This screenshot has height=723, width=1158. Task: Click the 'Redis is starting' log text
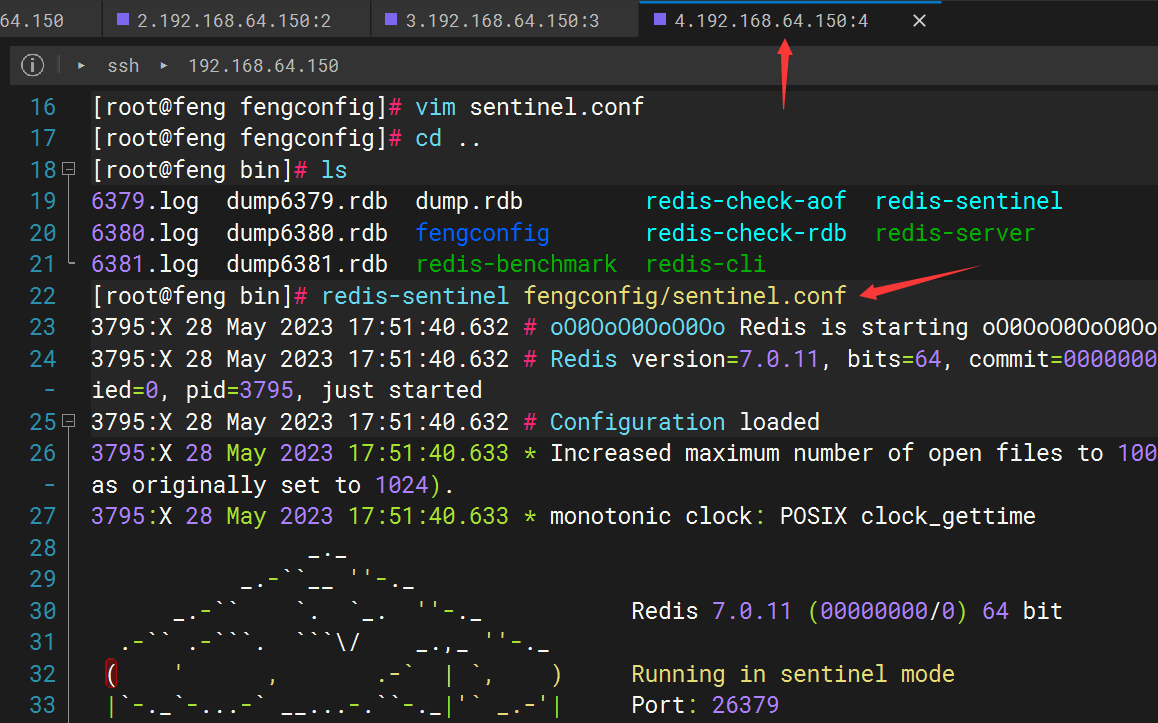pyautogui.click(x=854, y=327)
